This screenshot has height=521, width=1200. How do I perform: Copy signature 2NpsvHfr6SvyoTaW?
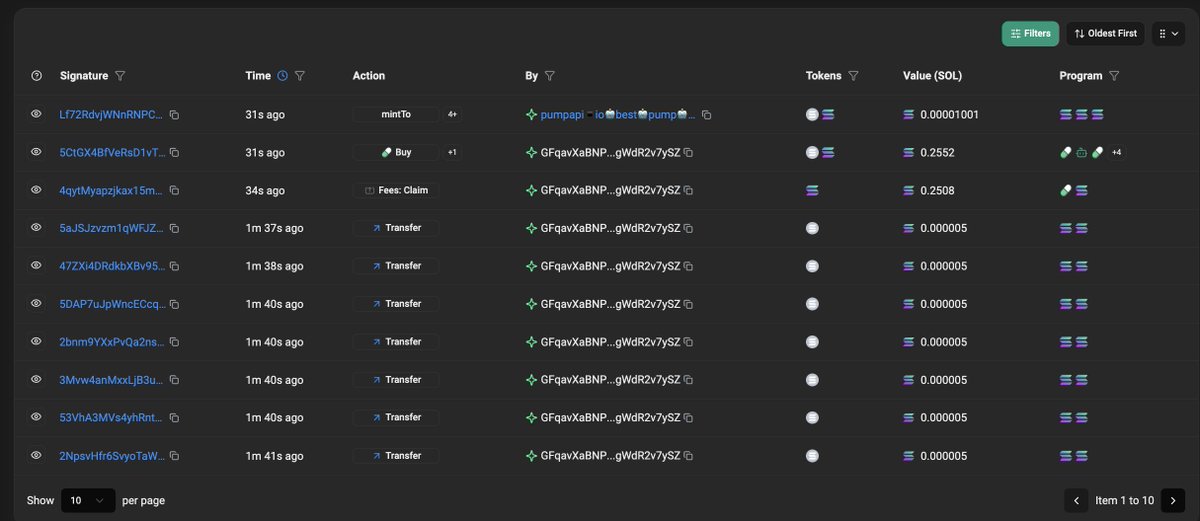(x=174, y=456)
